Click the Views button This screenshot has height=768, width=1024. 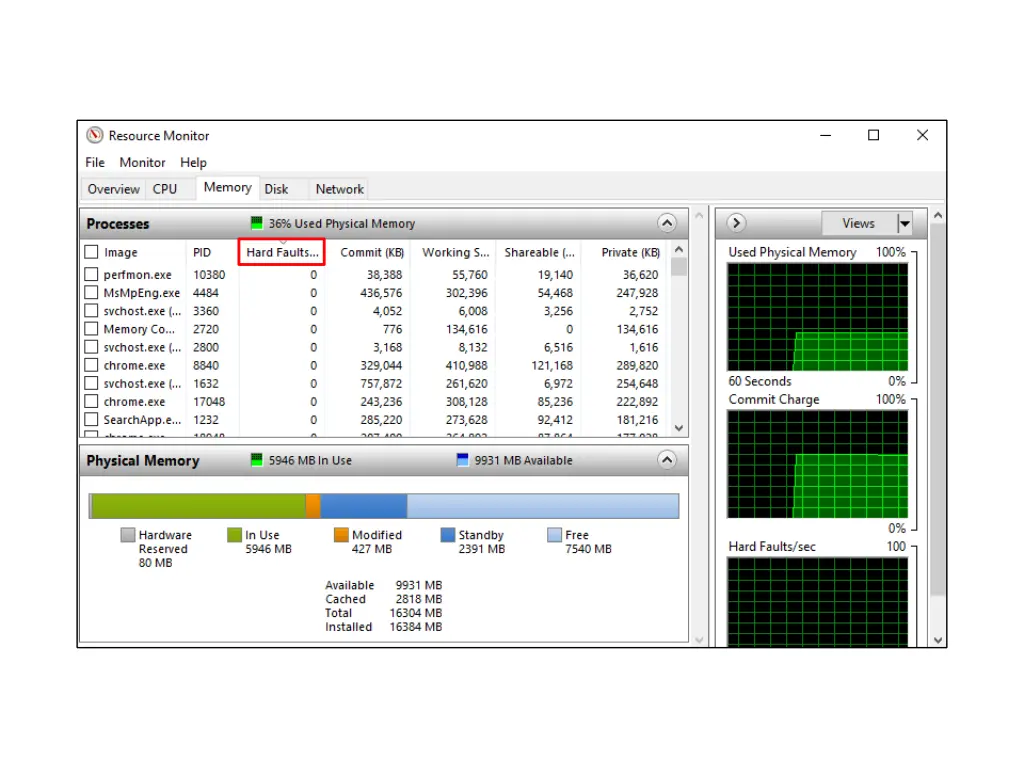tap(858, 223)
